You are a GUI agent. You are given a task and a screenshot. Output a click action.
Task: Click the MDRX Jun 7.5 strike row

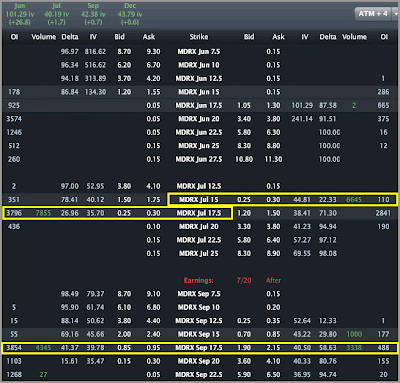200,52
